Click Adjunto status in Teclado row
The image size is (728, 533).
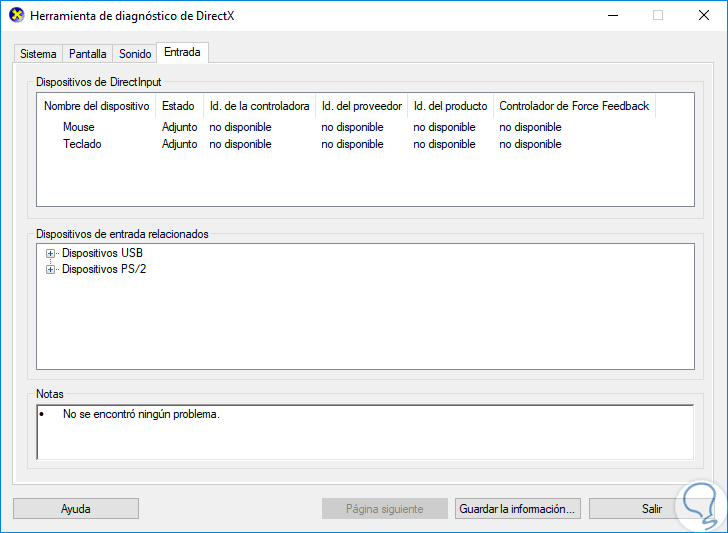179,144
